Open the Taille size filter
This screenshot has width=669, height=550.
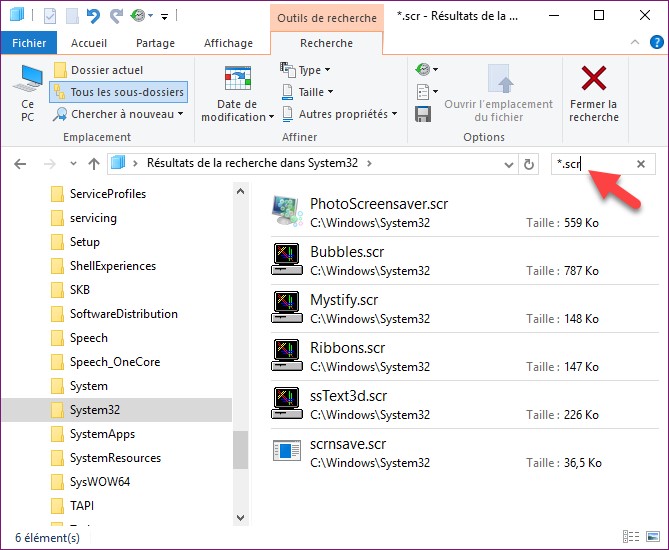click(307, 92)
